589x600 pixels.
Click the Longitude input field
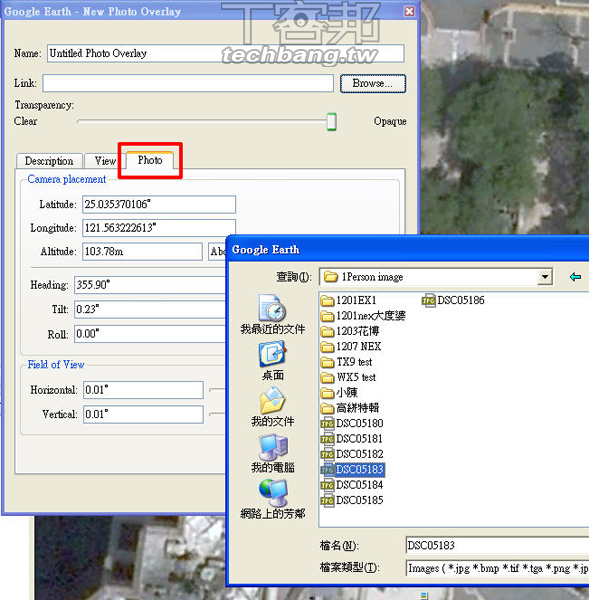[x=159, y=228]
